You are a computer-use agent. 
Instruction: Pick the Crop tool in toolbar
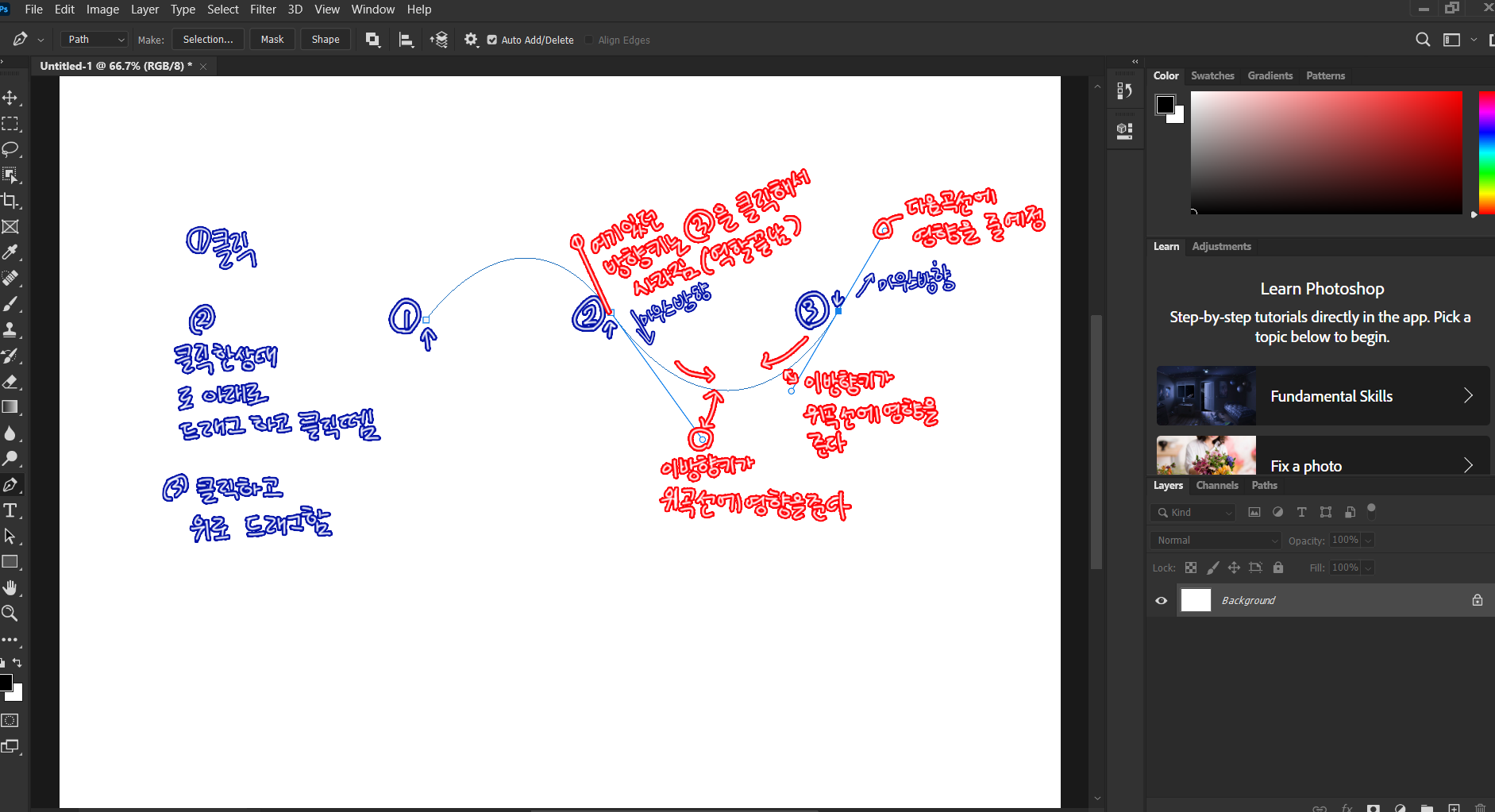10,201
